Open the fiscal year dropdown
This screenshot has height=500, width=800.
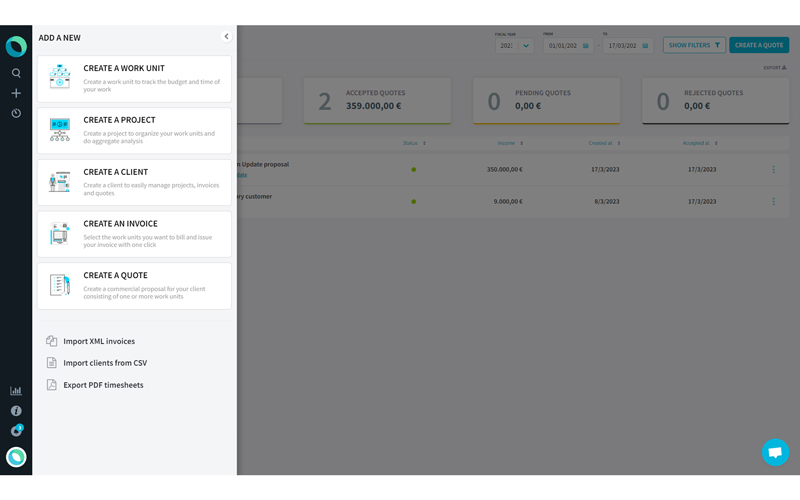tap(514, 45)
